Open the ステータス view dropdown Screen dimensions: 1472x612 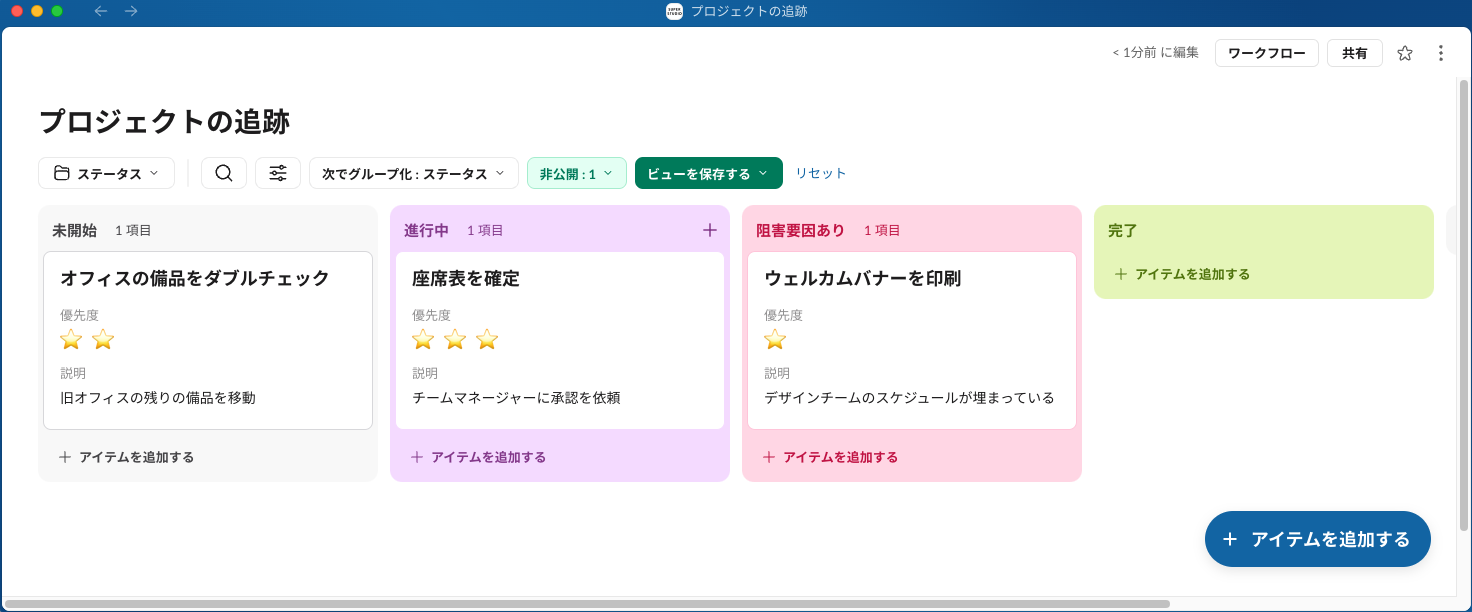click(112, 172)
